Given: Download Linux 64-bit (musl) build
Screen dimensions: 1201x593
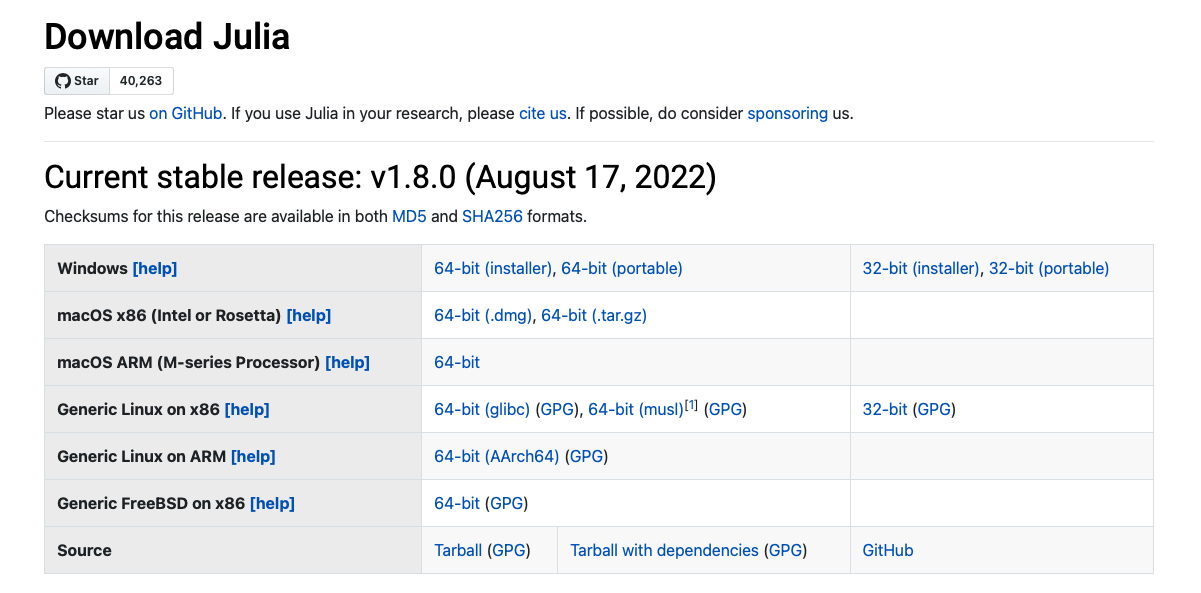Looking at the screenshot, I should click(636, 409).
